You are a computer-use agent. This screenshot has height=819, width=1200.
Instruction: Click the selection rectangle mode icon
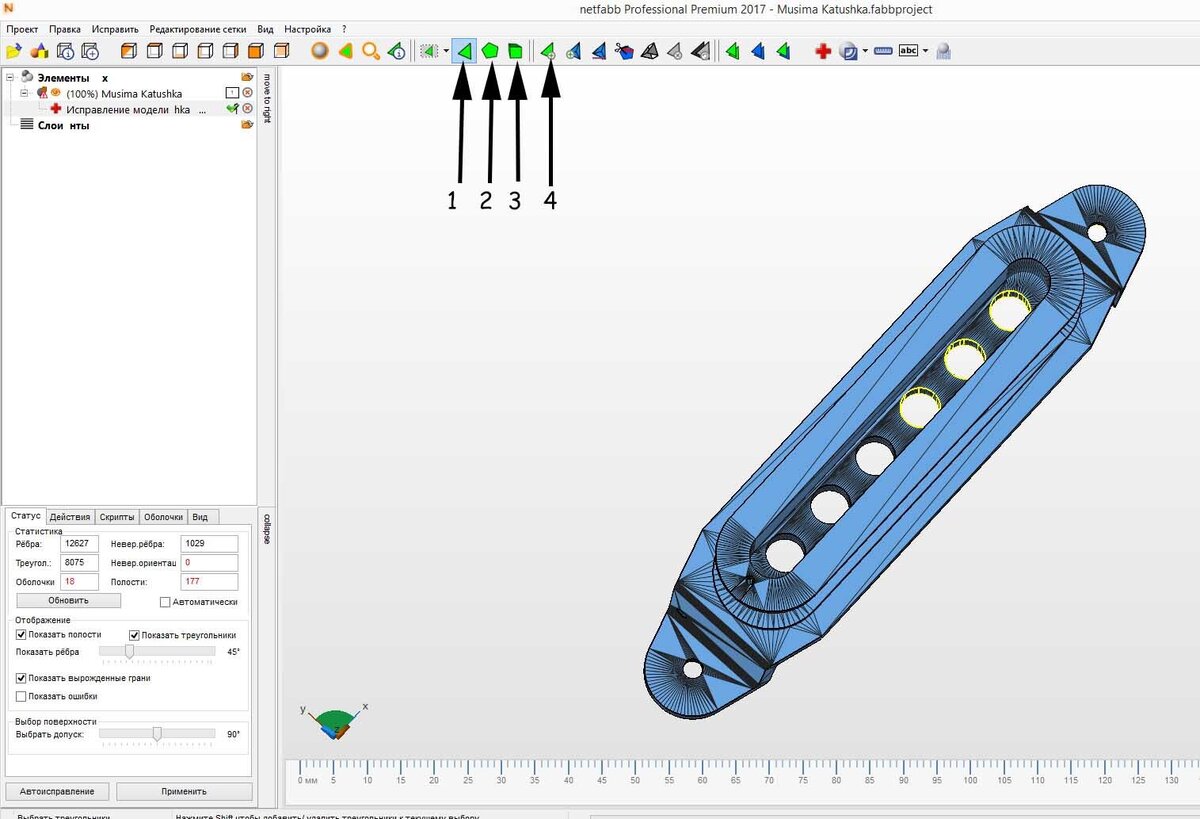pyautogui.click(x=430, y=51)
